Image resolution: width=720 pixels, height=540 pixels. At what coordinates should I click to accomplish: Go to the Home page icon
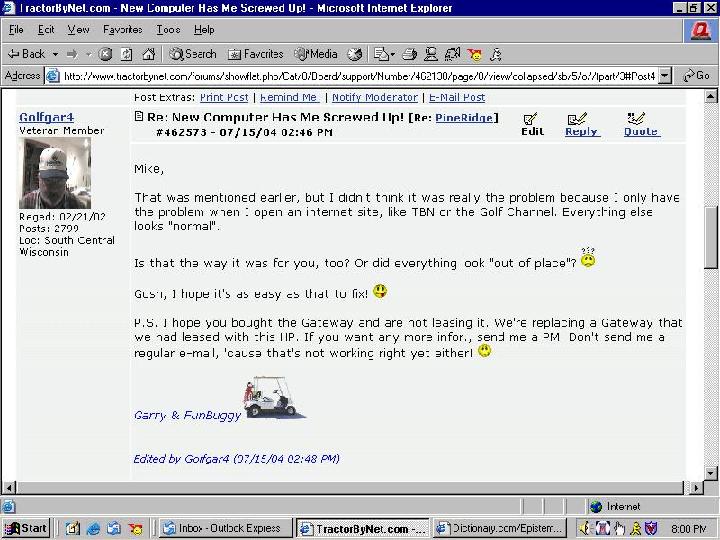(x=148, y=54)
